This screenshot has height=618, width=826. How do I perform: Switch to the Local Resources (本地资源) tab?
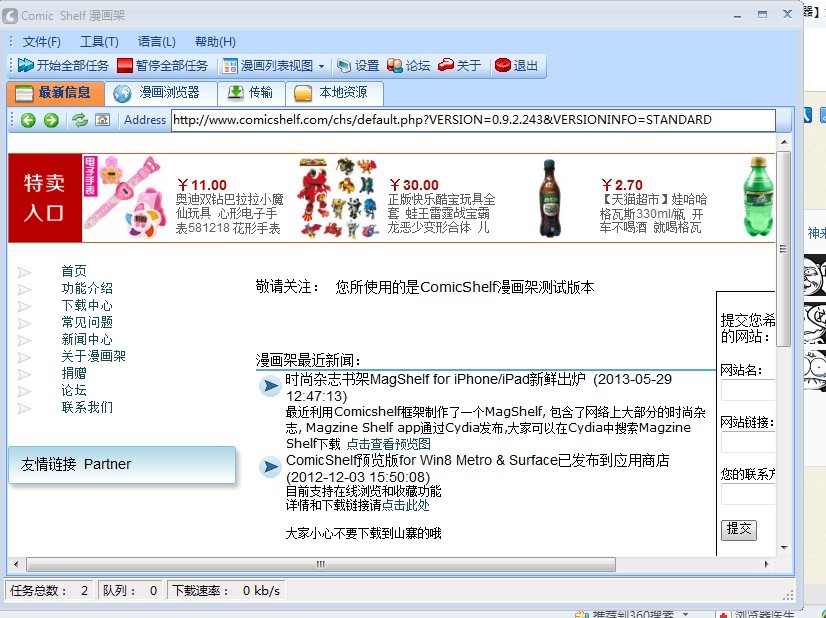(x=334, y=93)
